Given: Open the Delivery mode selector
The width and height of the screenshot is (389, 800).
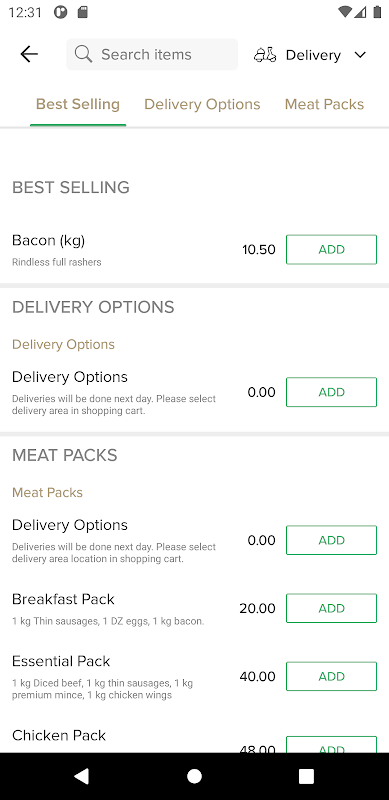Looking at the screenshot, I should [x=310, y=55].
